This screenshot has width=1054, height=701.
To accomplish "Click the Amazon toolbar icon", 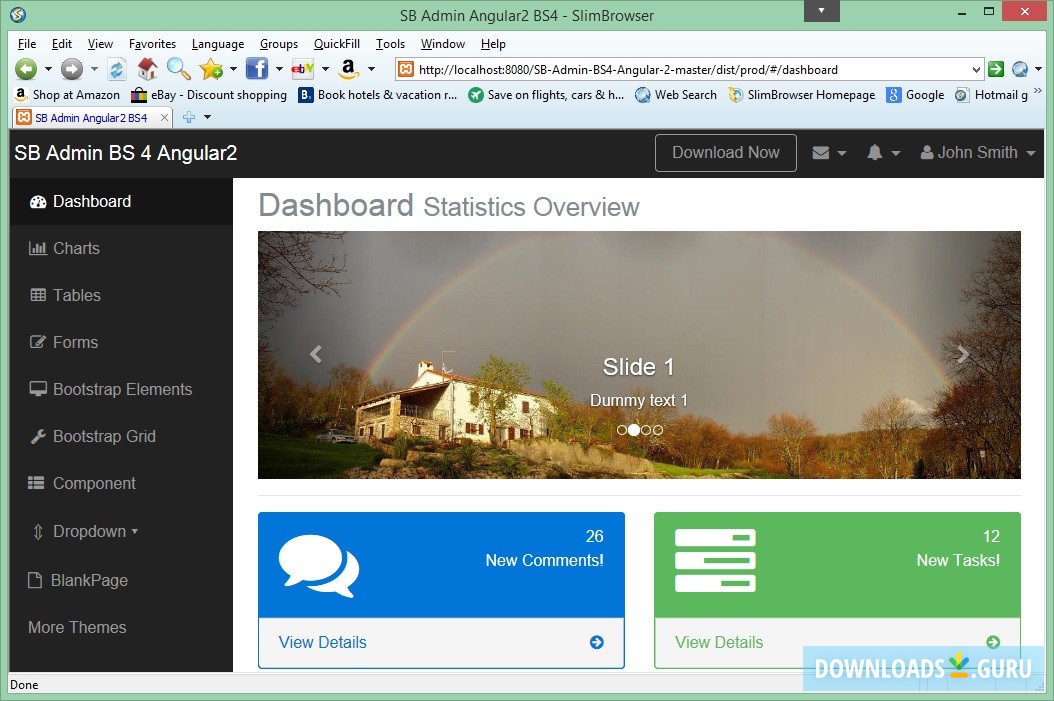I will pyautogui.click(x=348, y=69).
